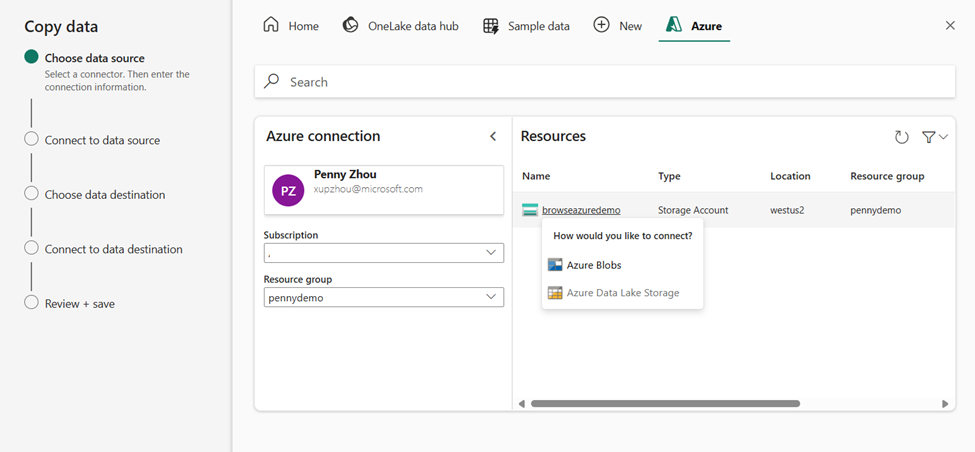The image size is (975, 452).
Task: Go to Connect to data source step
Action: [x=102, y=141]
